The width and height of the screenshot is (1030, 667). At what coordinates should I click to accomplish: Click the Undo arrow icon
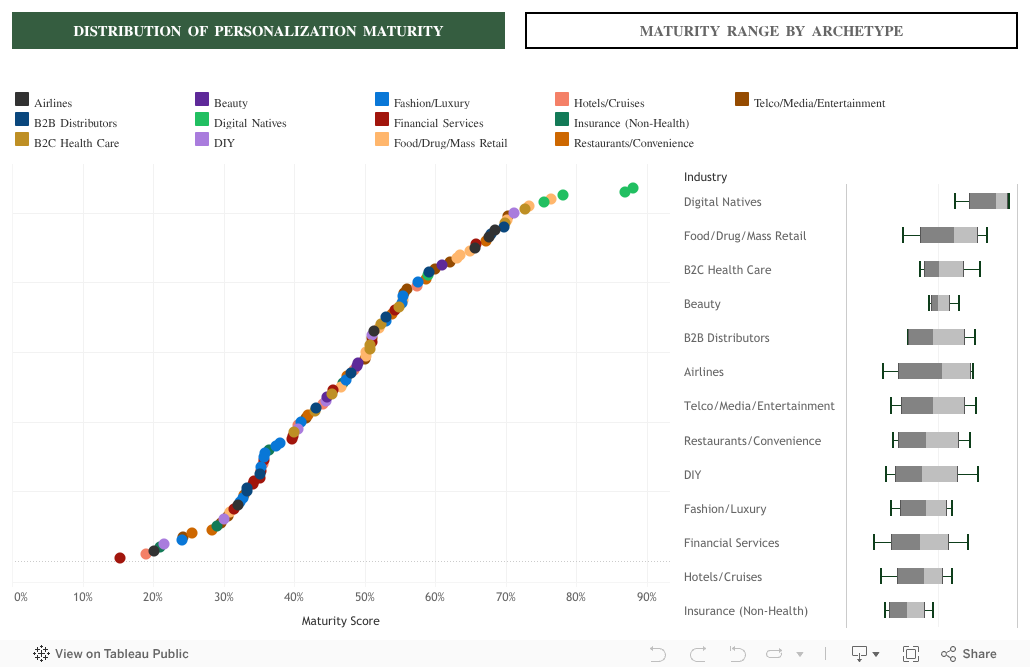click(x=657, y=654)
